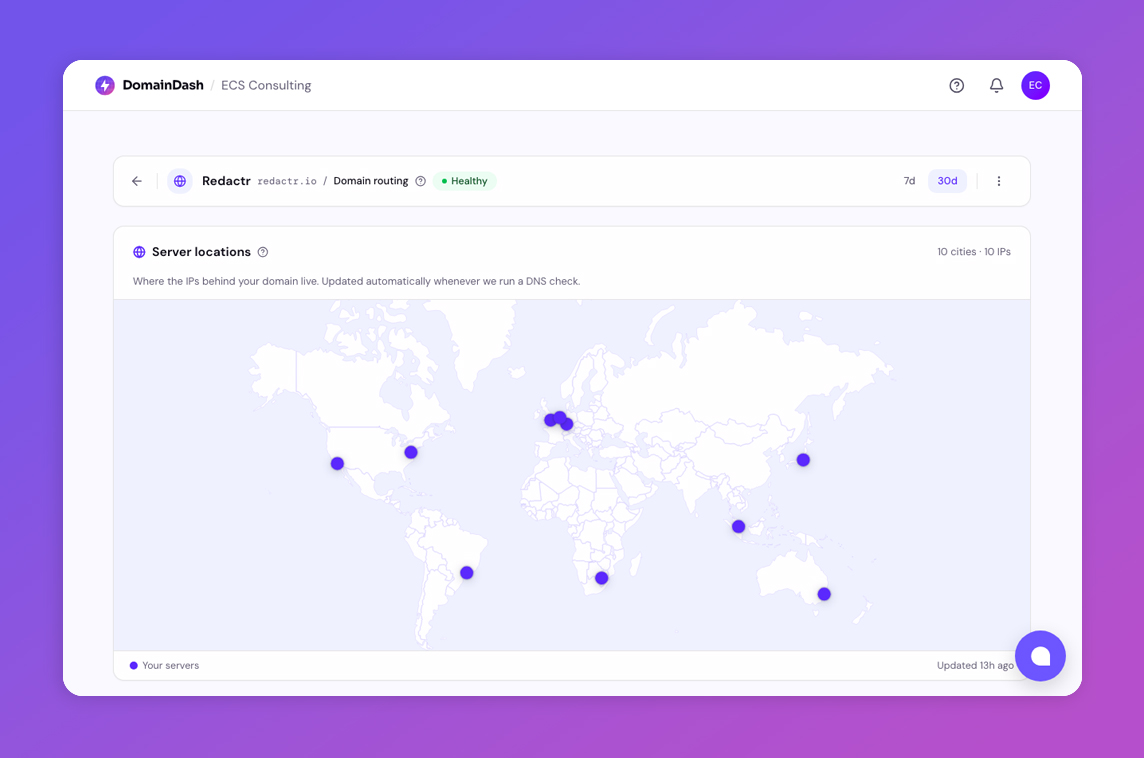Click the DomainDash lightning bolt logo
The image size is (1144, 758).
(105, 86)
